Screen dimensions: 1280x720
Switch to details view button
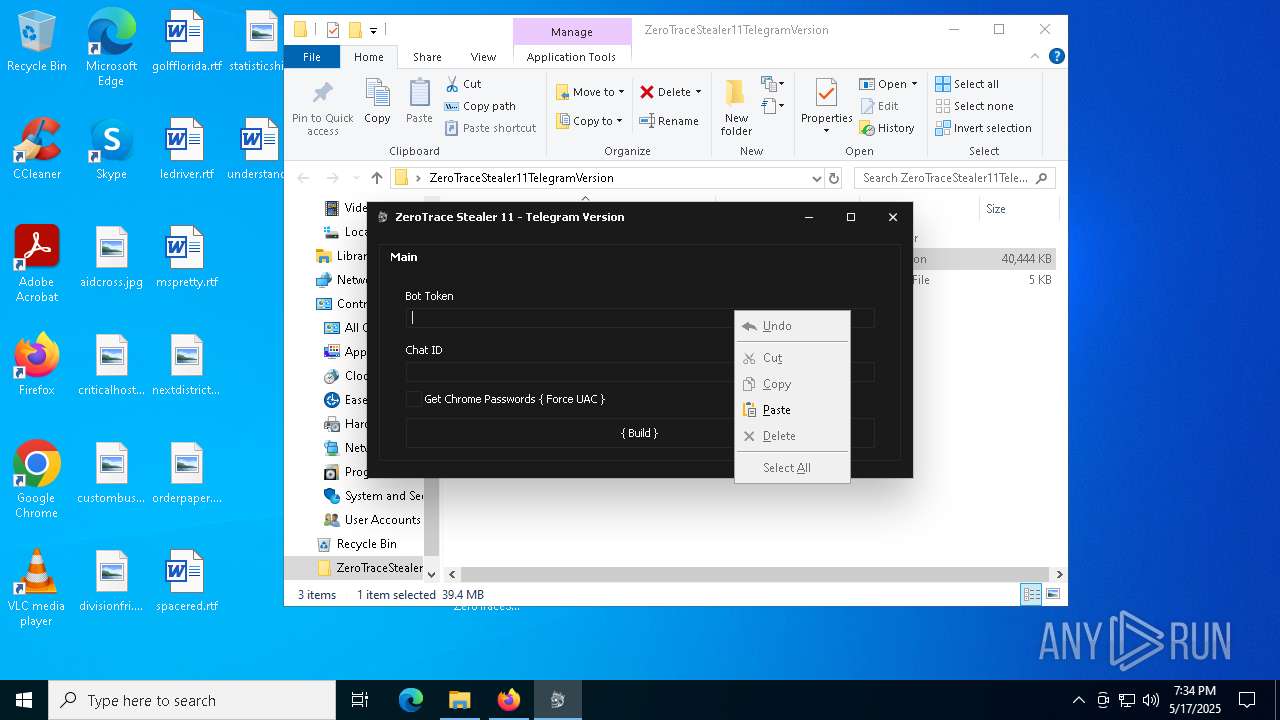click(1031, 595)
